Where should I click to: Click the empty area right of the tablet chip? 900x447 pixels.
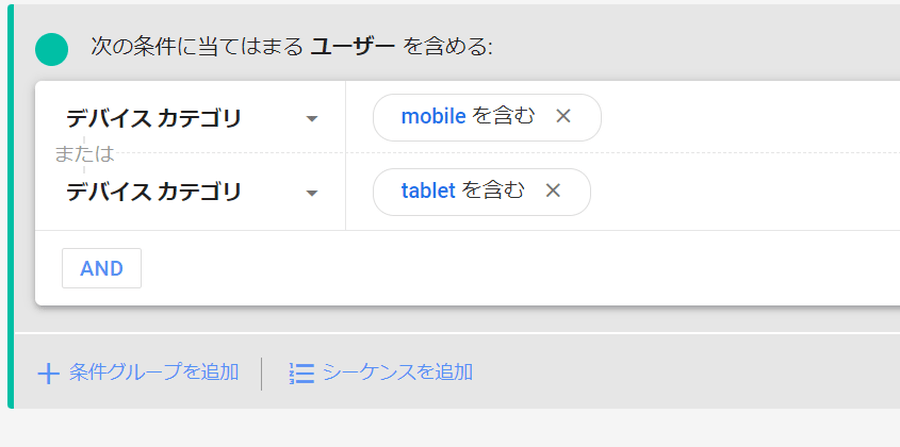coord(750,191)
